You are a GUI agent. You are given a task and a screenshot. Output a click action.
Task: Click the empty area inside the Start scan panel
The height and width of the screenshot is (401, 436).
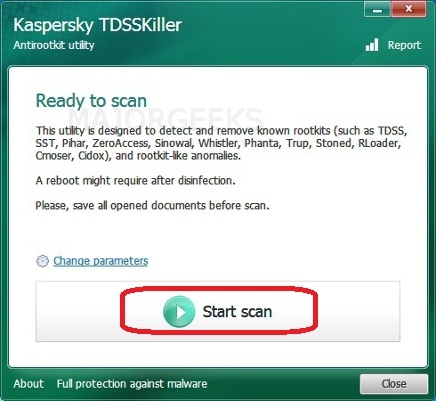coord(357,312)
